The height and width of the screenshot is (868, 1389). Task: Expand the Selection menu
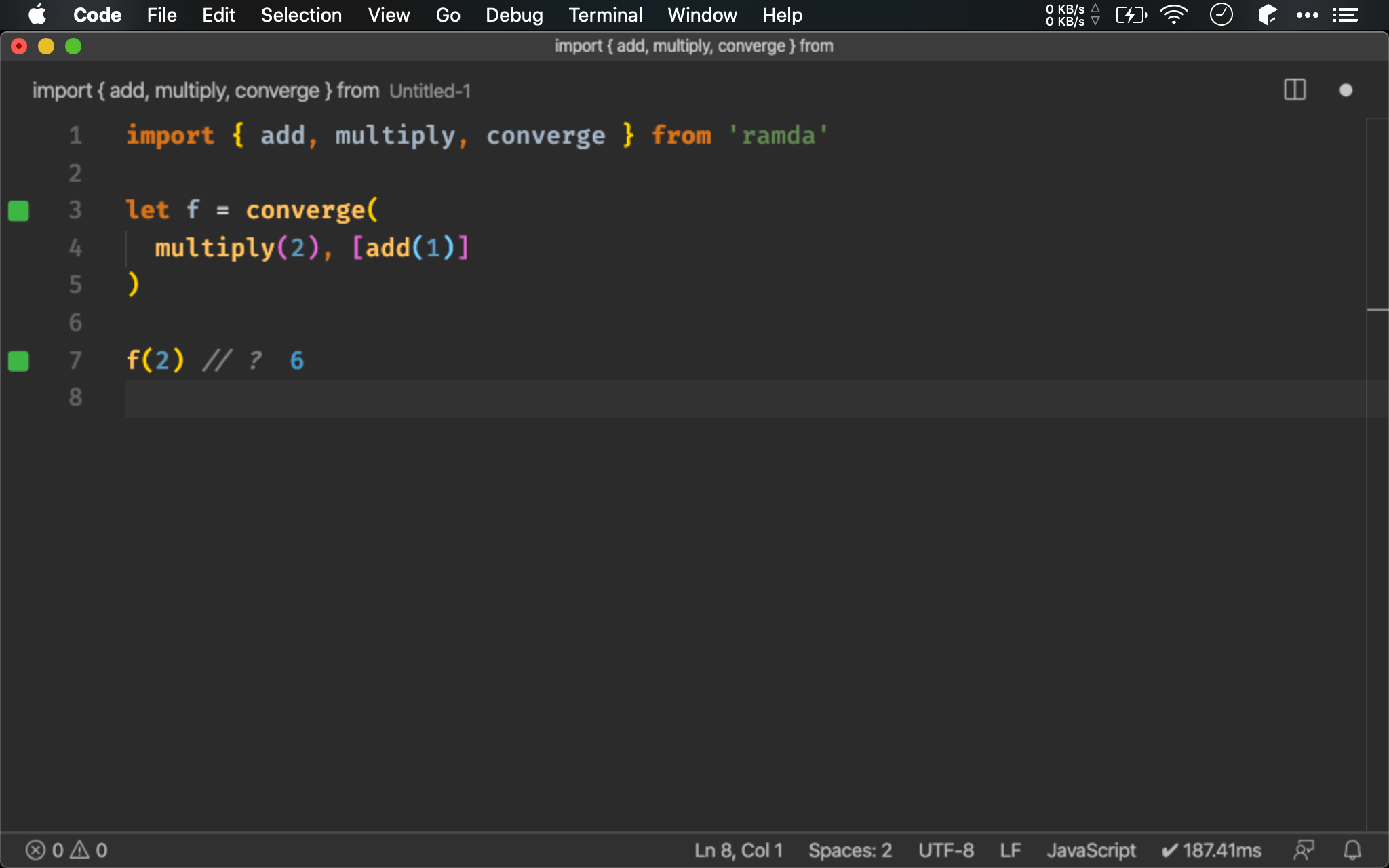(299, 15)
